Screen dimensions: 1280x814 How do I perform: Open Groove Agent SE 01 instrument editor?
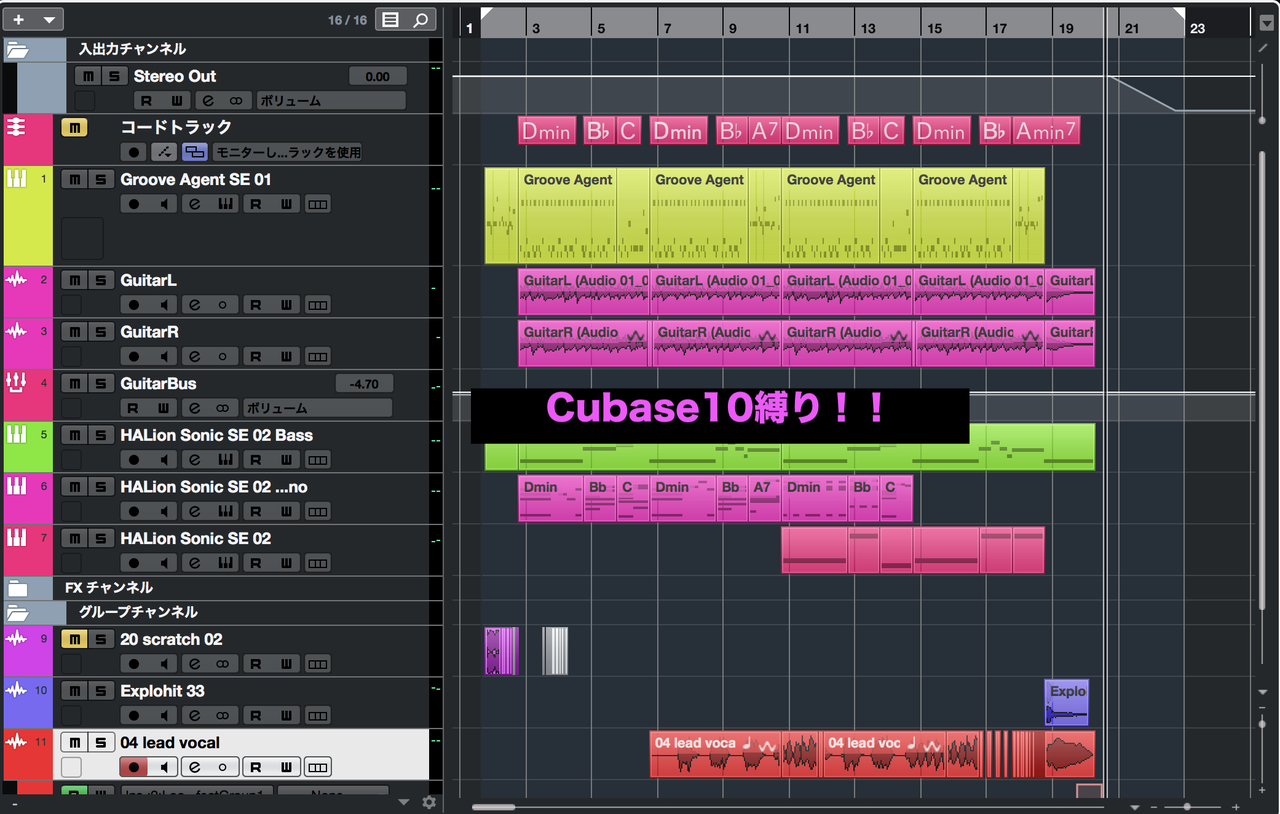(226, 205)
